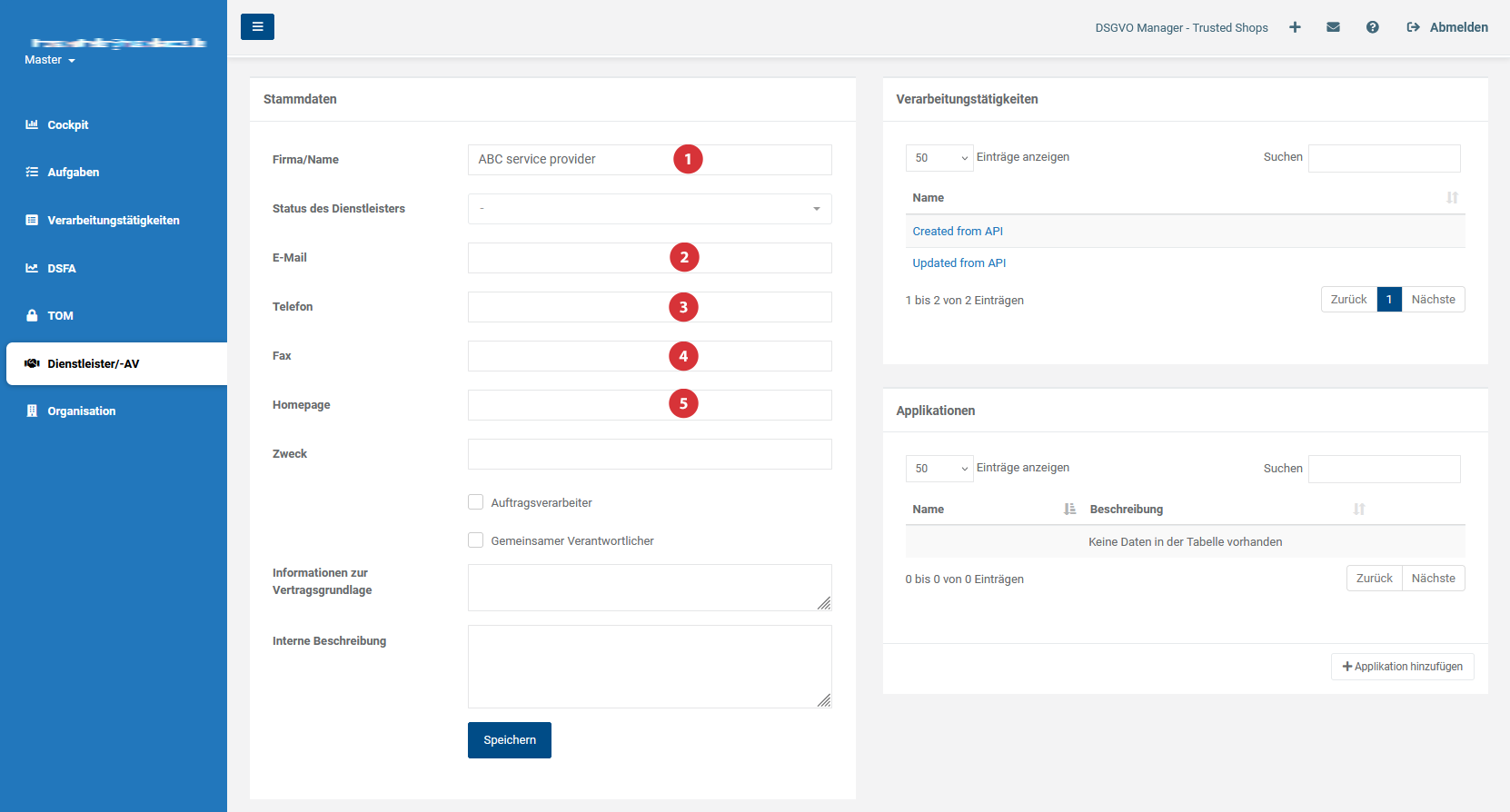
Task: Open entries-per-page dropdown in Verarbeitungstätigkeiten
Action: click(x=939, y=158)
